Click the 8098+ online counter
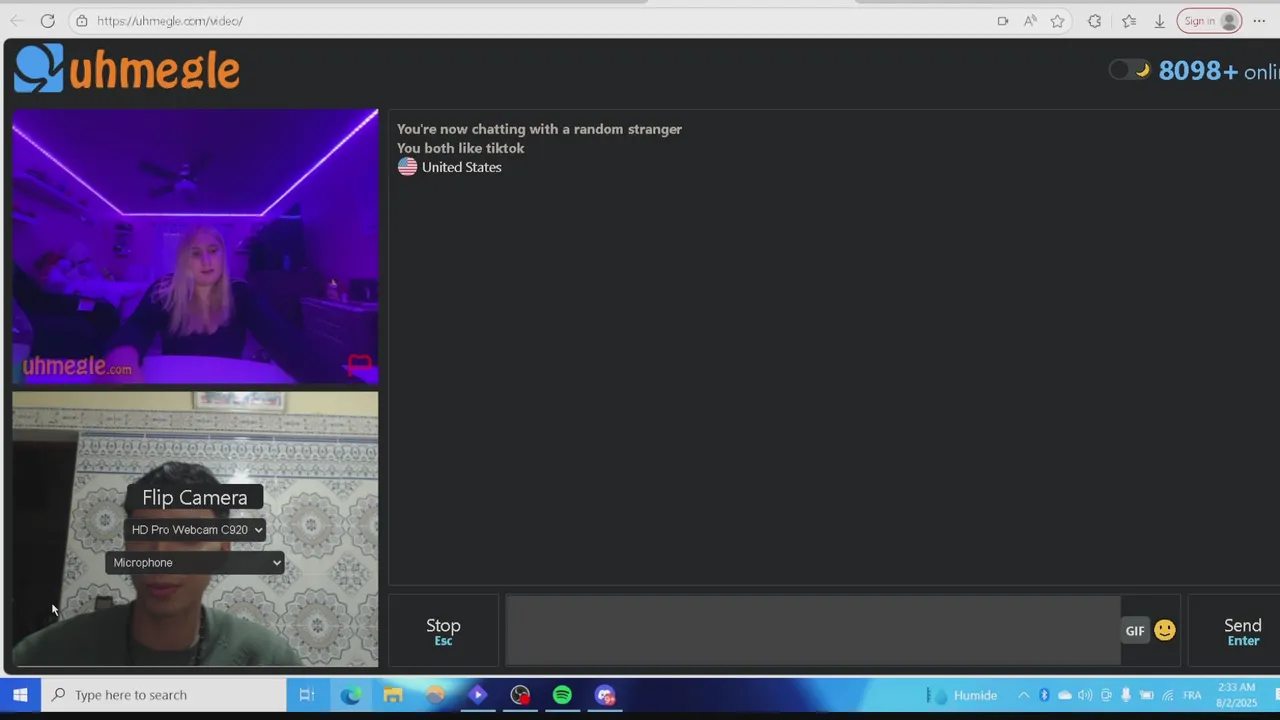 click(1218, 71)
